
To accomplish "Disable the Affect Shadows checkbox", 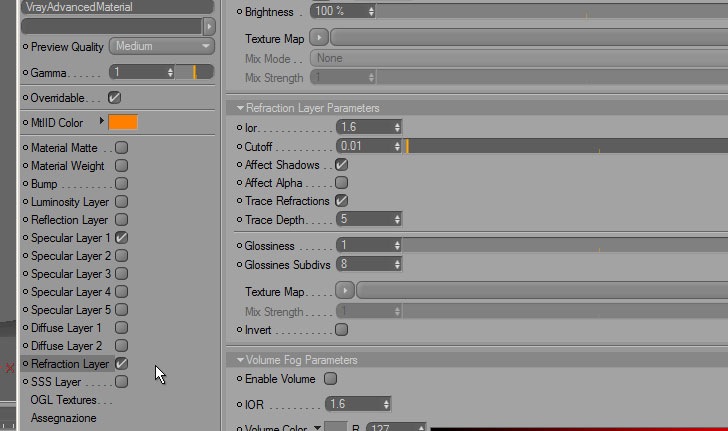I will point(341,164).
